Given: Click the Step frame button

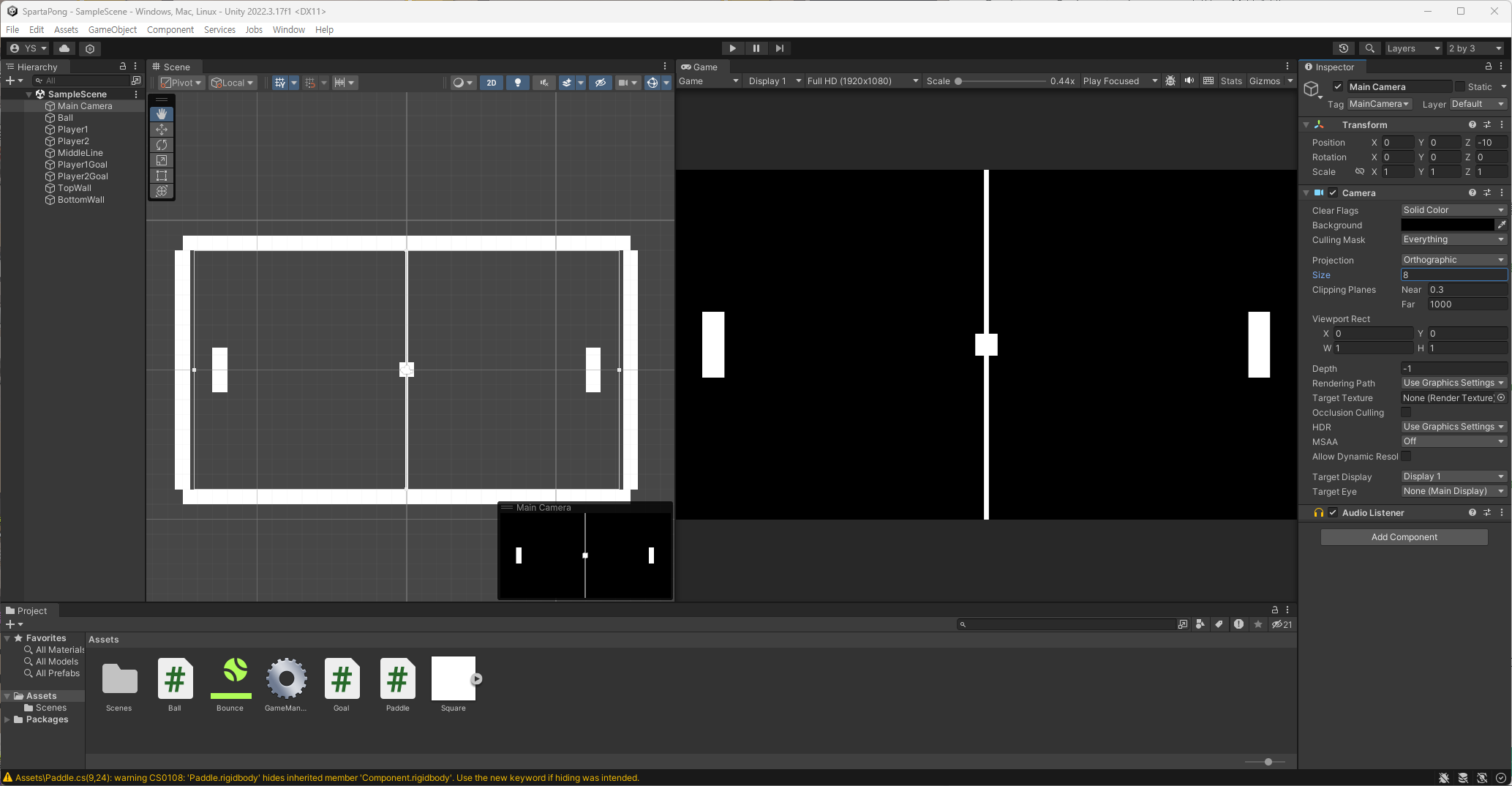Looking at the screenshot, I should pyautogui.click(x=780, y=48).
